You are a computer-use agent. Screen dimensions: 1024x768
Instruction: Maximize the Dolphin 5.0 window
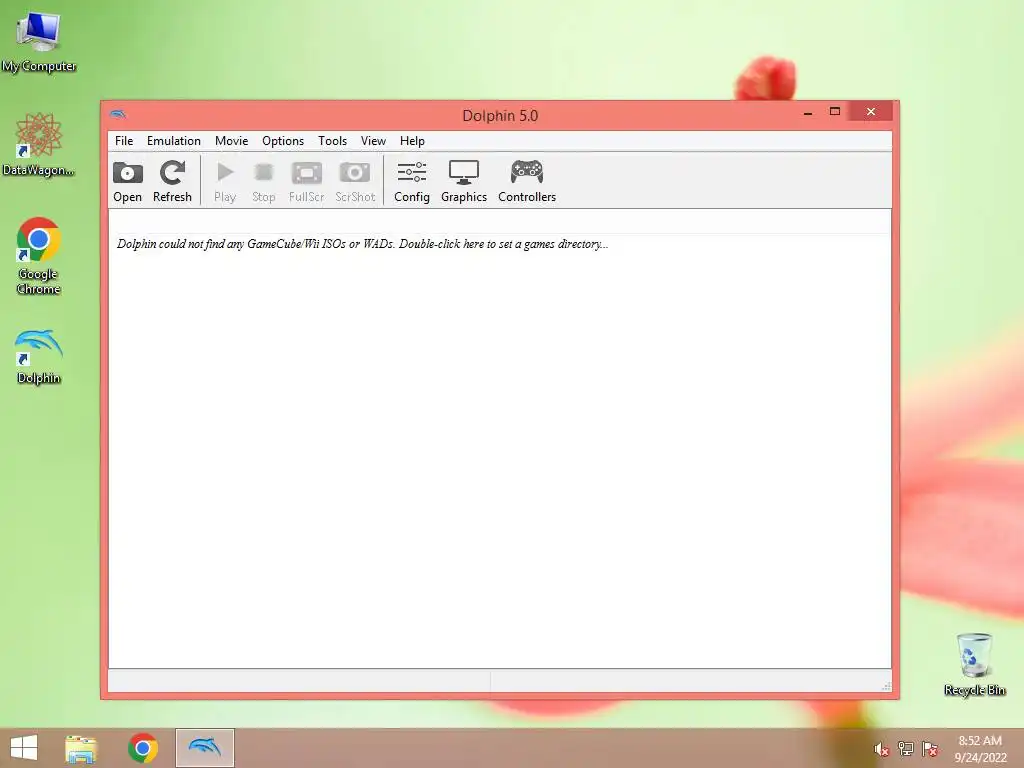835,112
